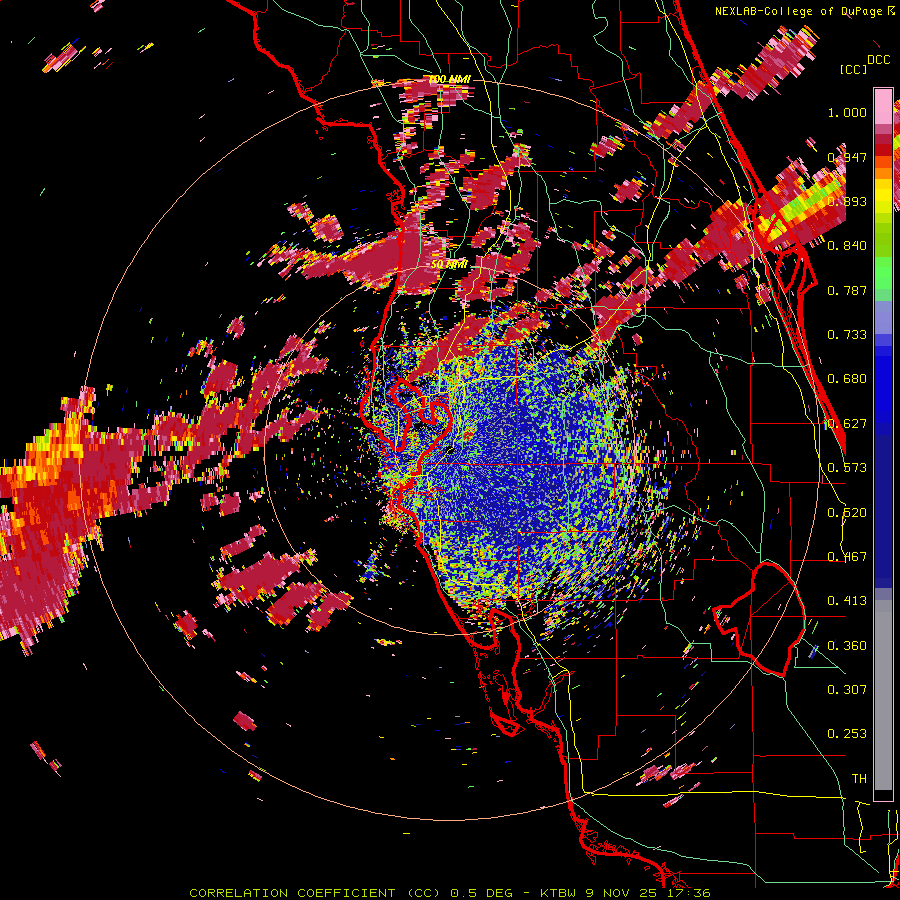Select the 1.000 legend value
900x900 pixels.
point(847,112)
